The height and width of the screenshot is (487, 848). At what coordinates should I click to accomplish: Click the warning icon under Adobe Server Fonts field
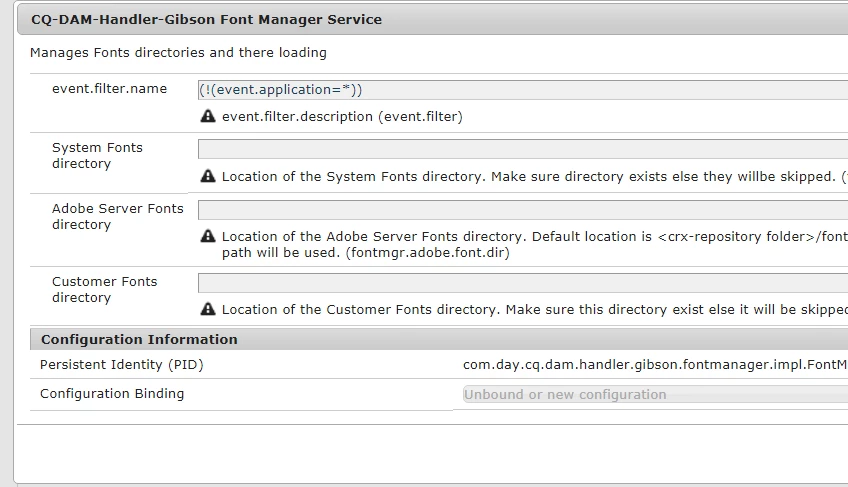tap(208, 237)
